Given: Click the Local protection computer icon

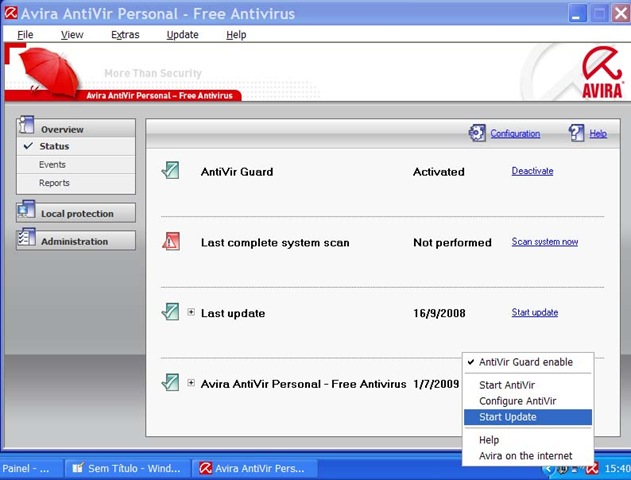Looking at the screenshot, I should (x=26, y=209).
